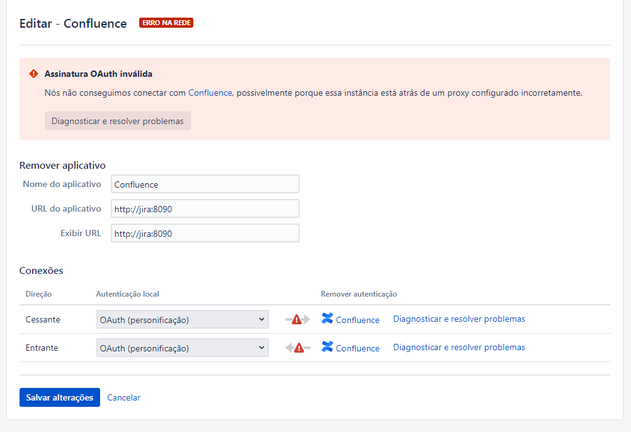This screenshot has height=432, width=631.
Task: Focus the Exibir URL field
Action: click(205, 234)
